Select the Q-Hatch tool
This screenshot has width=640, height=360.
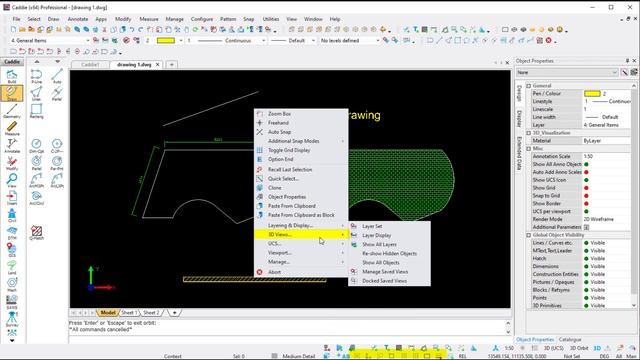click(x=36, y=233)
